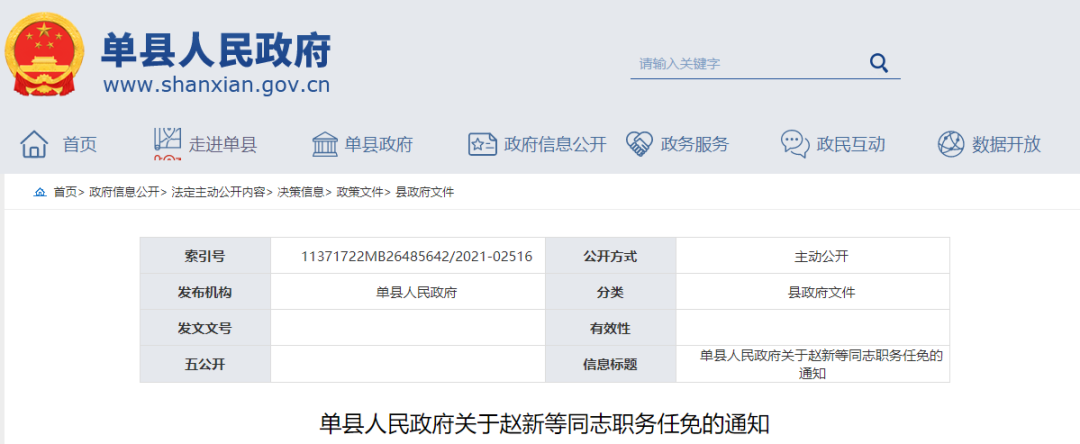Click the house icon beside 首页
1080x444 pixels.
pos(34,145)
